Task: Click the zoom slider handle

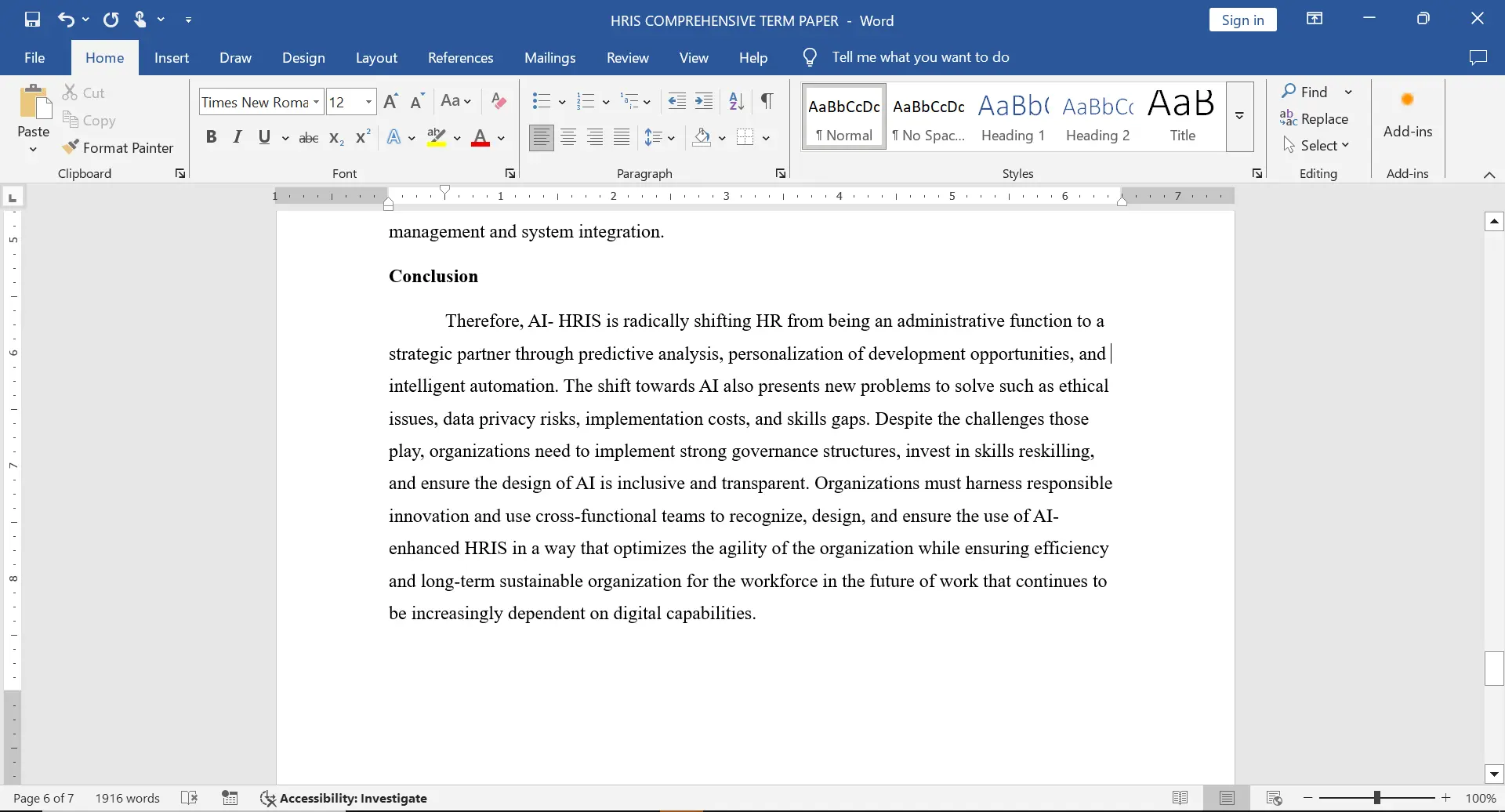Action: (1377, 798)
